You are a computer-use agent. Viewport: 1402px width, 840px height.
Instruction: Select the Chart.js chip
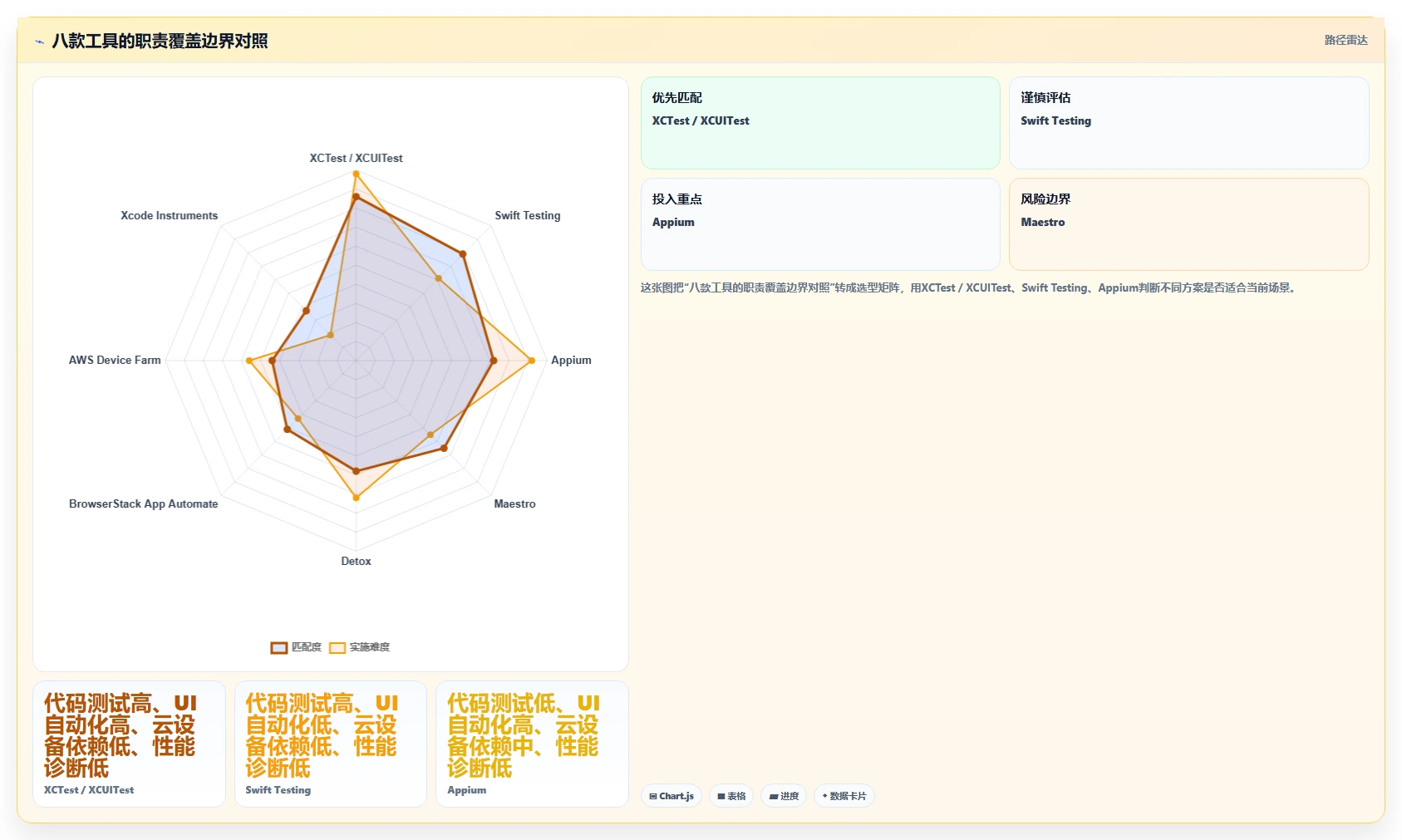(671, 796)
